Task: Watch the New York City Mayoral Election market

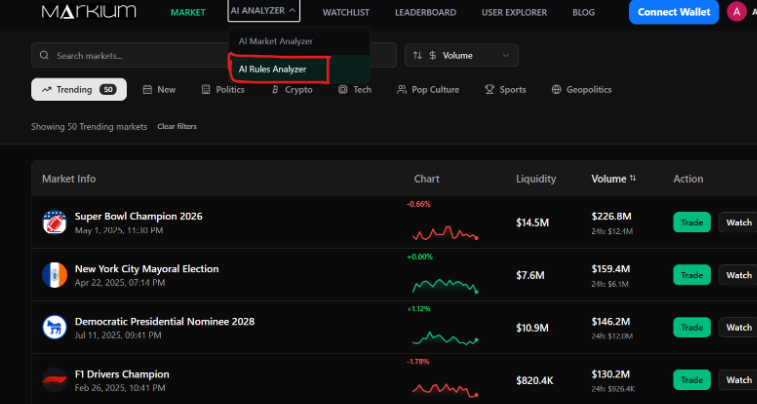Action: 739,275
